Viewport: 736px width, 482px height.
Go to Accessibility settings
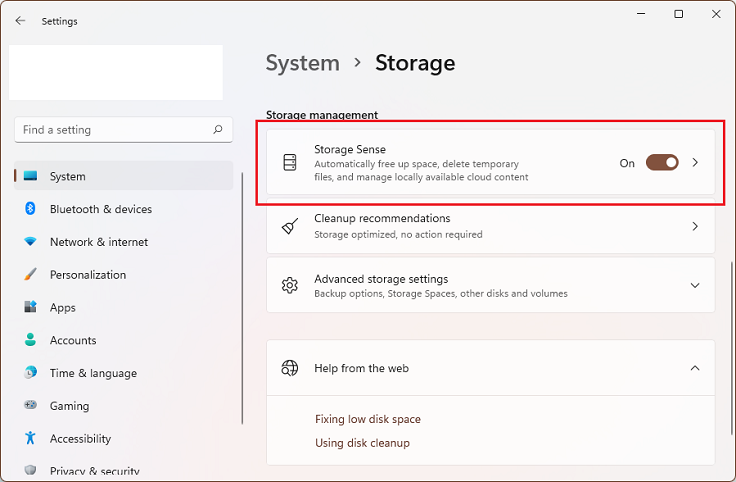123,438
